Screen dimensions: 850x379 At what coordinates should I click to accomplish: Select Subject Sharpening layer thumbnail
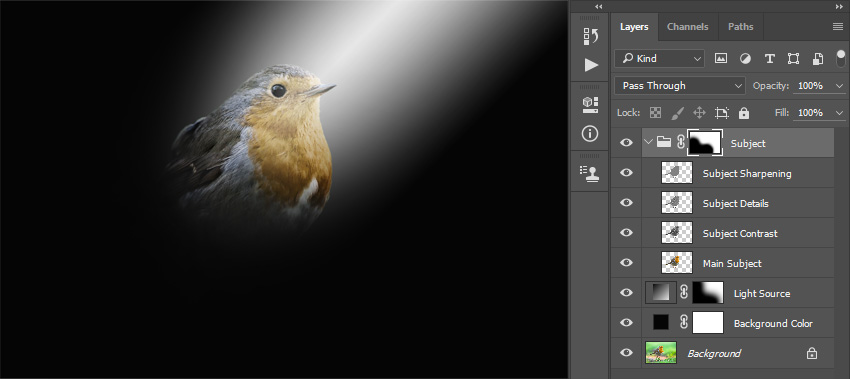(677, 172)
